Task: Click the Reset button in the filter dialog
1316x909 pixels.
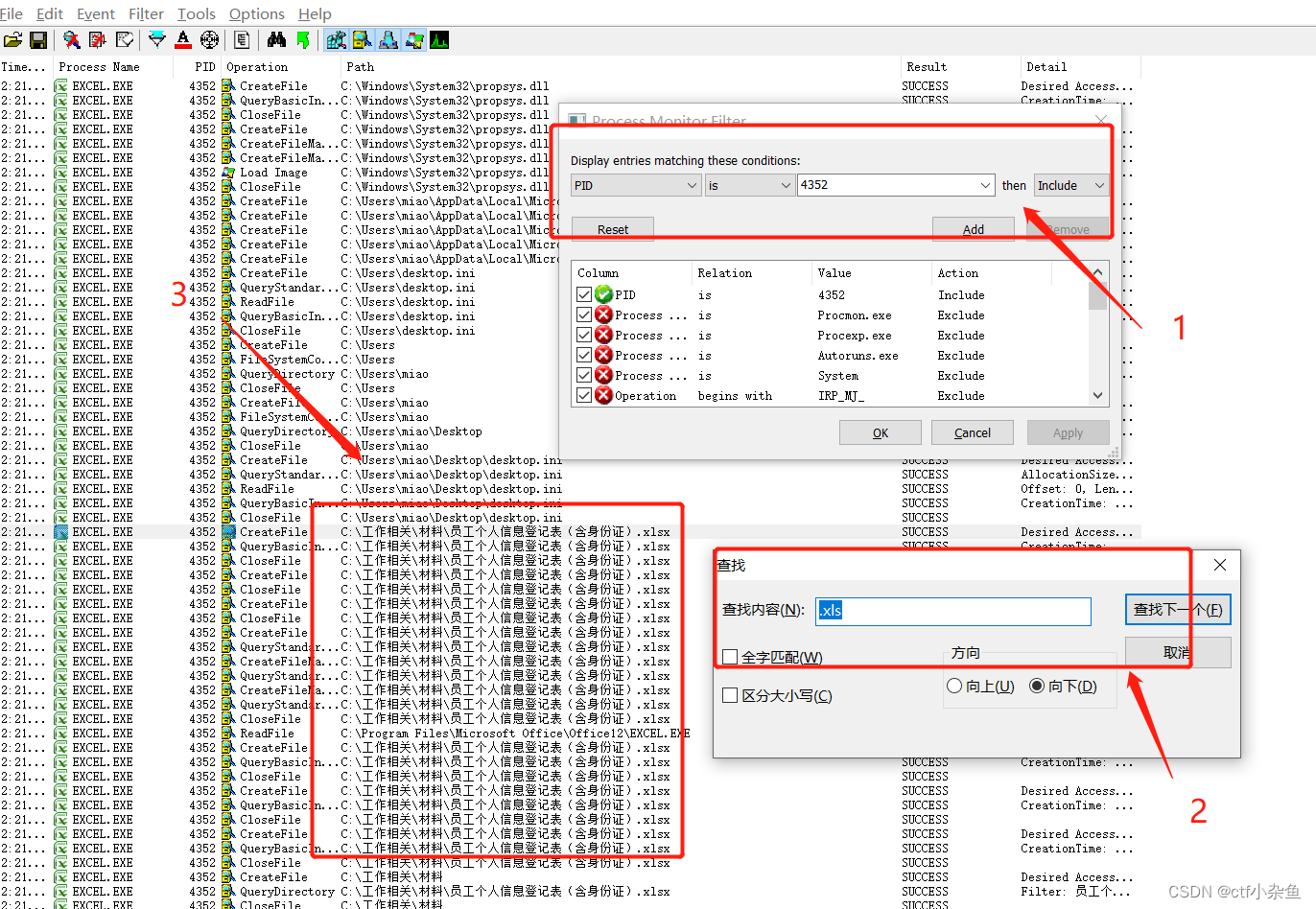Action: pyautogui.click(x=613, y=229)
